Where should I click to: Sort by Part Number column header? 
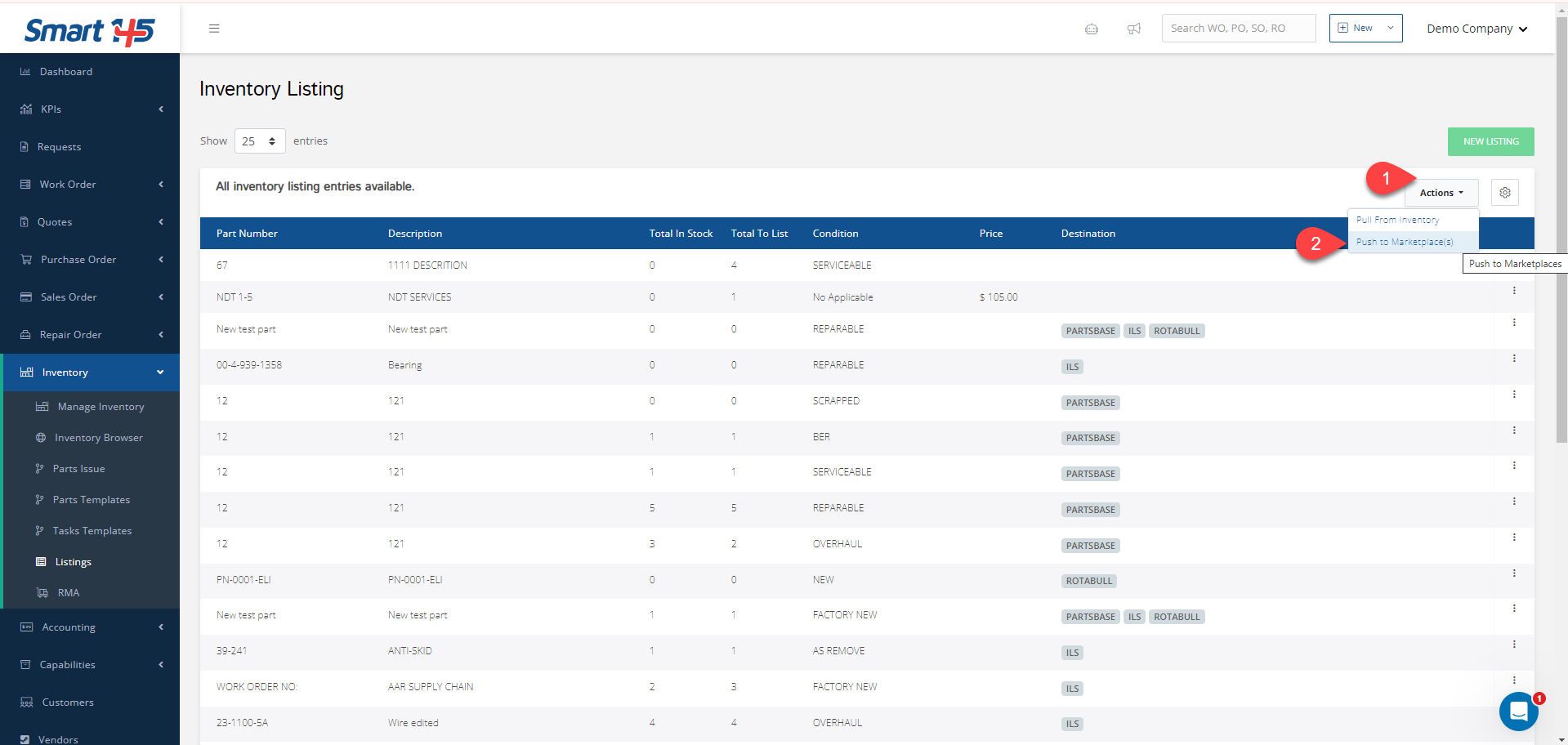[247, 234]
